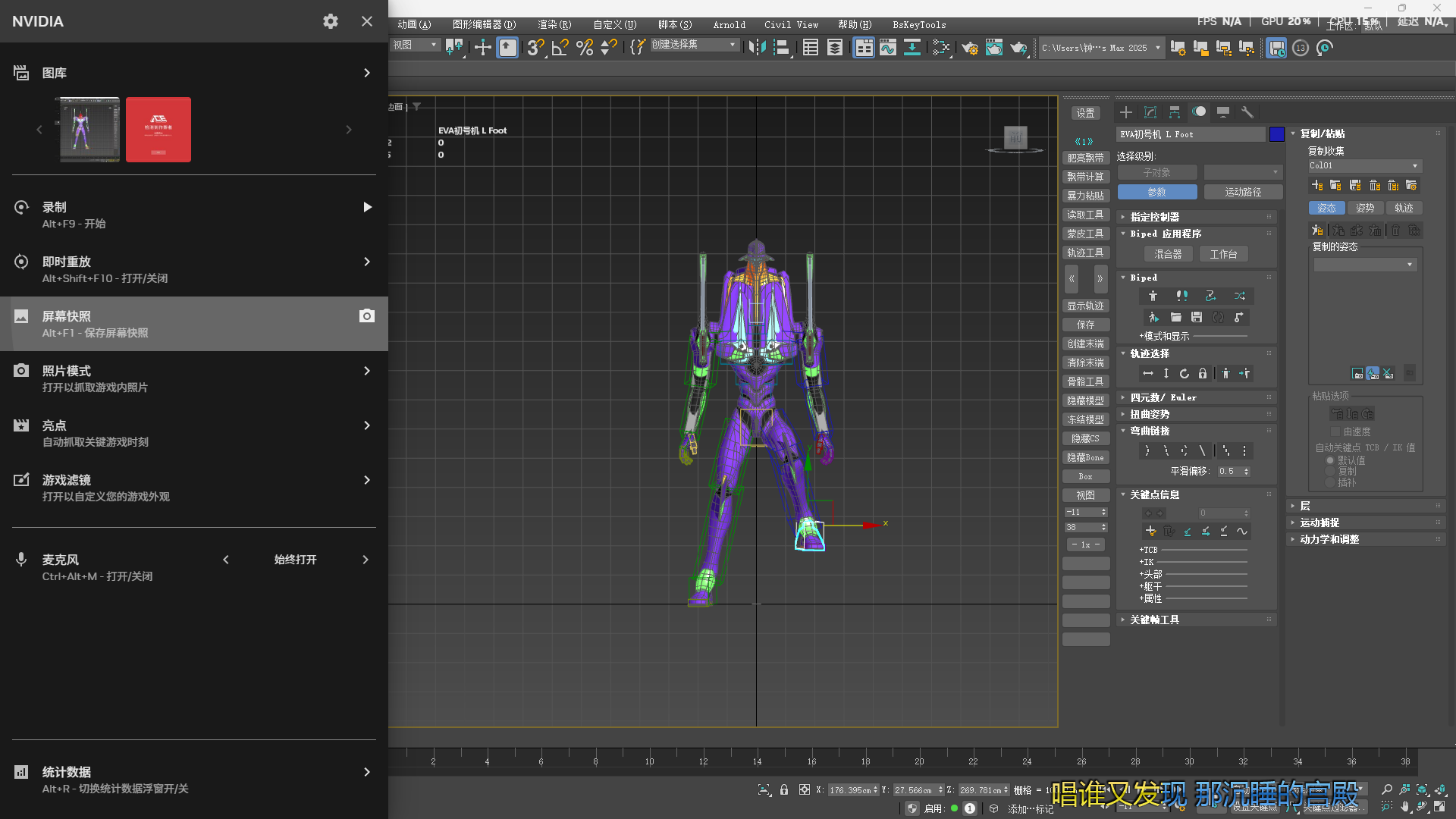Select the 插补 radio button
Image resolution: width=1456 pixels, height=819 pixels.
point(1329,482)
